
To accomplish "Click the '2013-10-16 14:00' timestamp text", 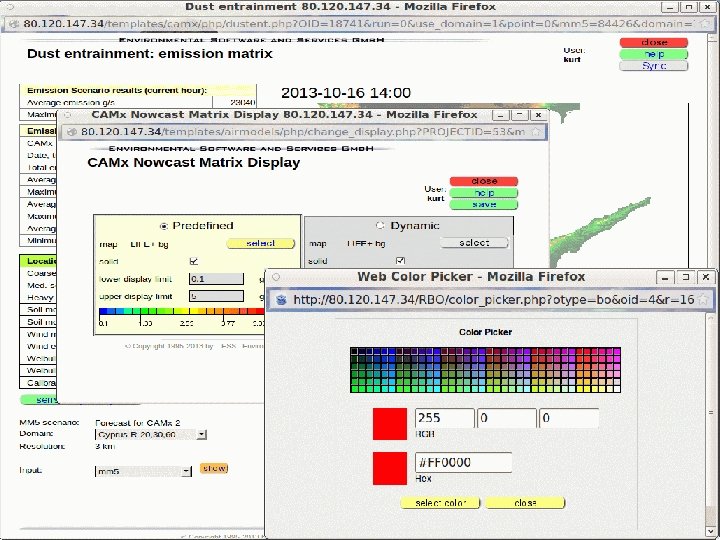I will [346, 93].
